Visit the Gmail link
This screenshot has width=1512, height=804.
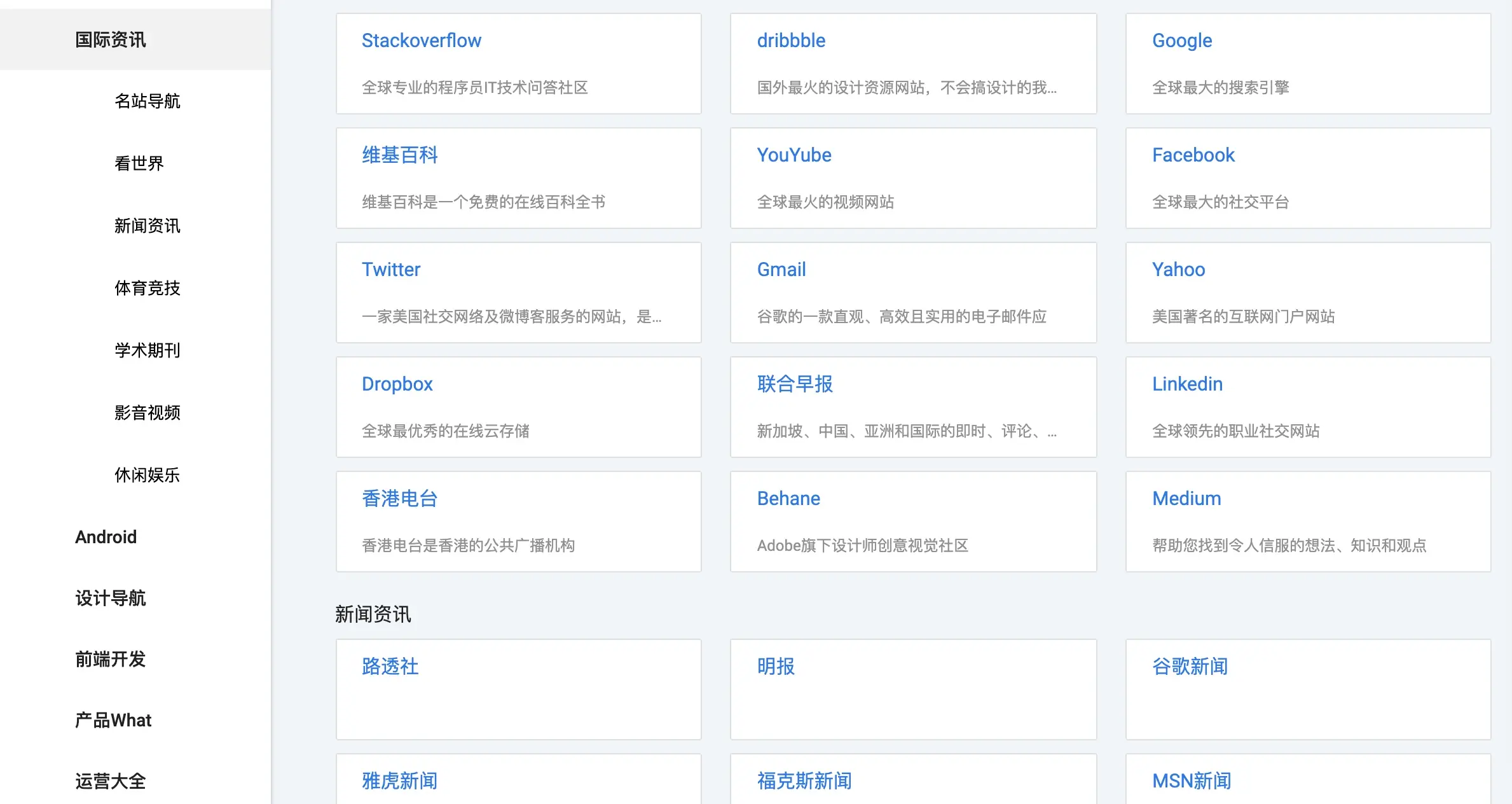click(781, 270)
